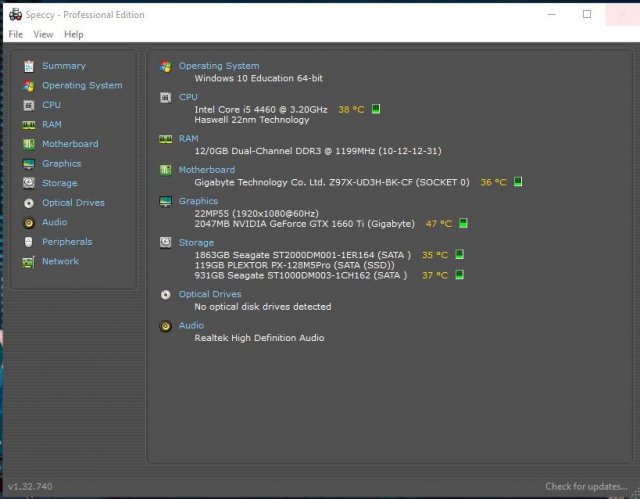The image size is (640, 499).
Task: Open the Help menu
Action: pos(74,34)
